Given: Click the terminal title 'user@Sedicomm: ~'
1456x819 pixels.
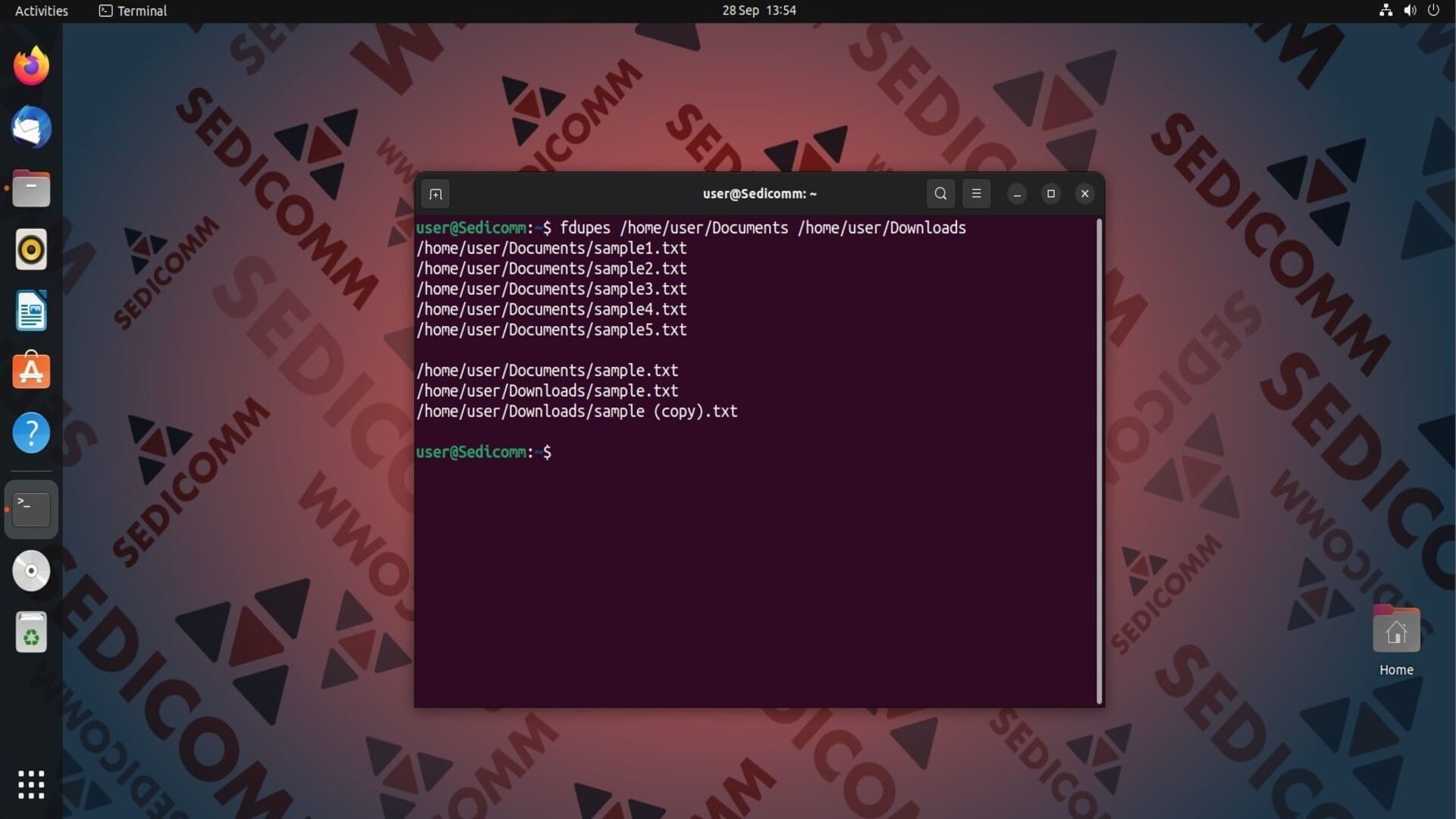Looking at the screenshot, I should click(759, 194).
